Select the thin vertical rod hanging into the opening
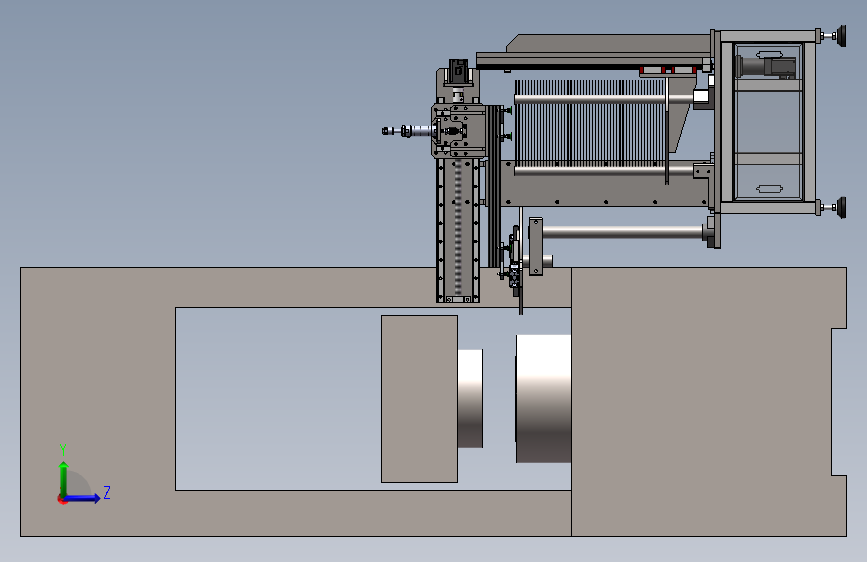867x562 pixels. click(521, 260)
